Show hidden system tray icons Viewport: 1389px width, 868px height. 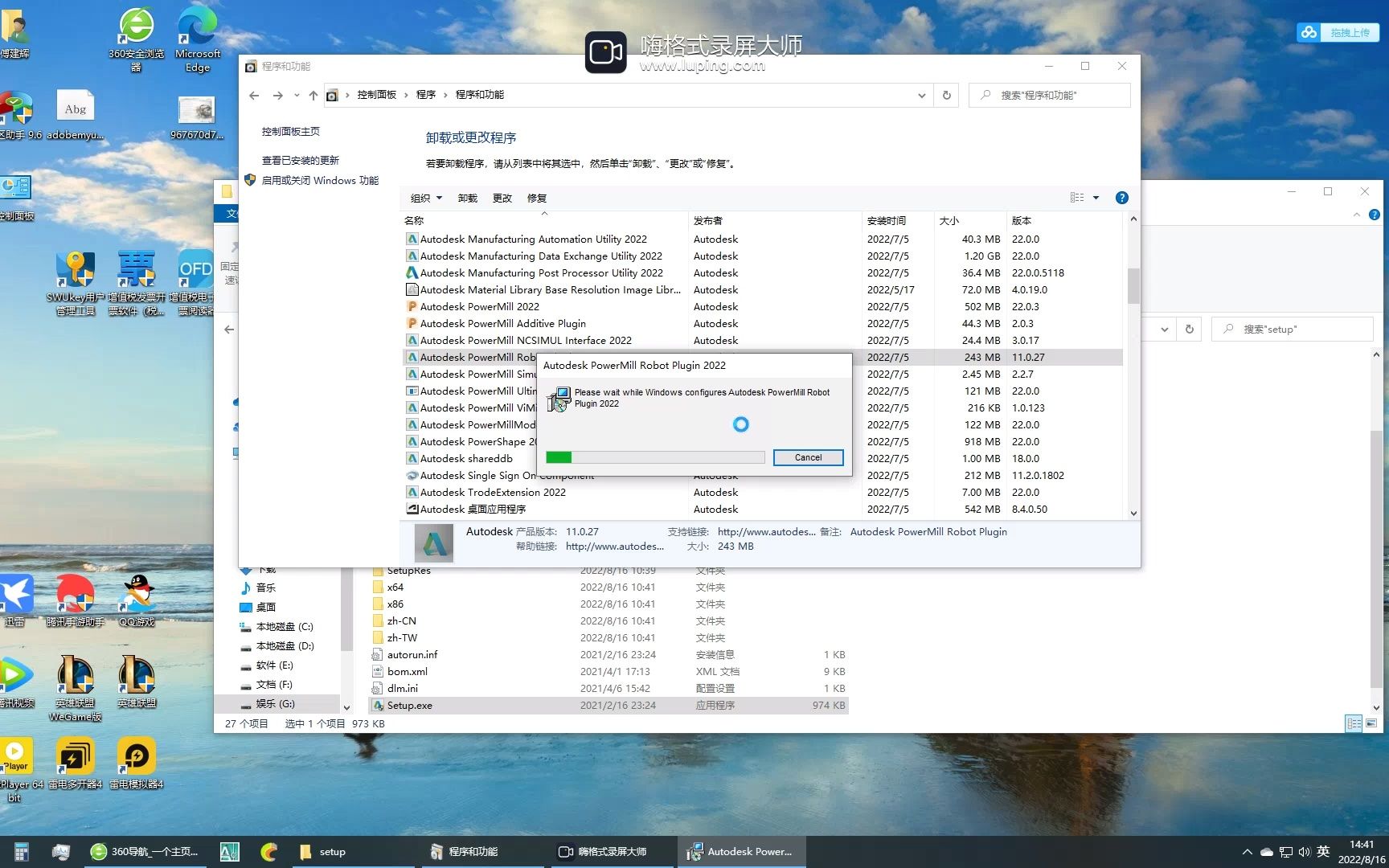[1247, 852]
